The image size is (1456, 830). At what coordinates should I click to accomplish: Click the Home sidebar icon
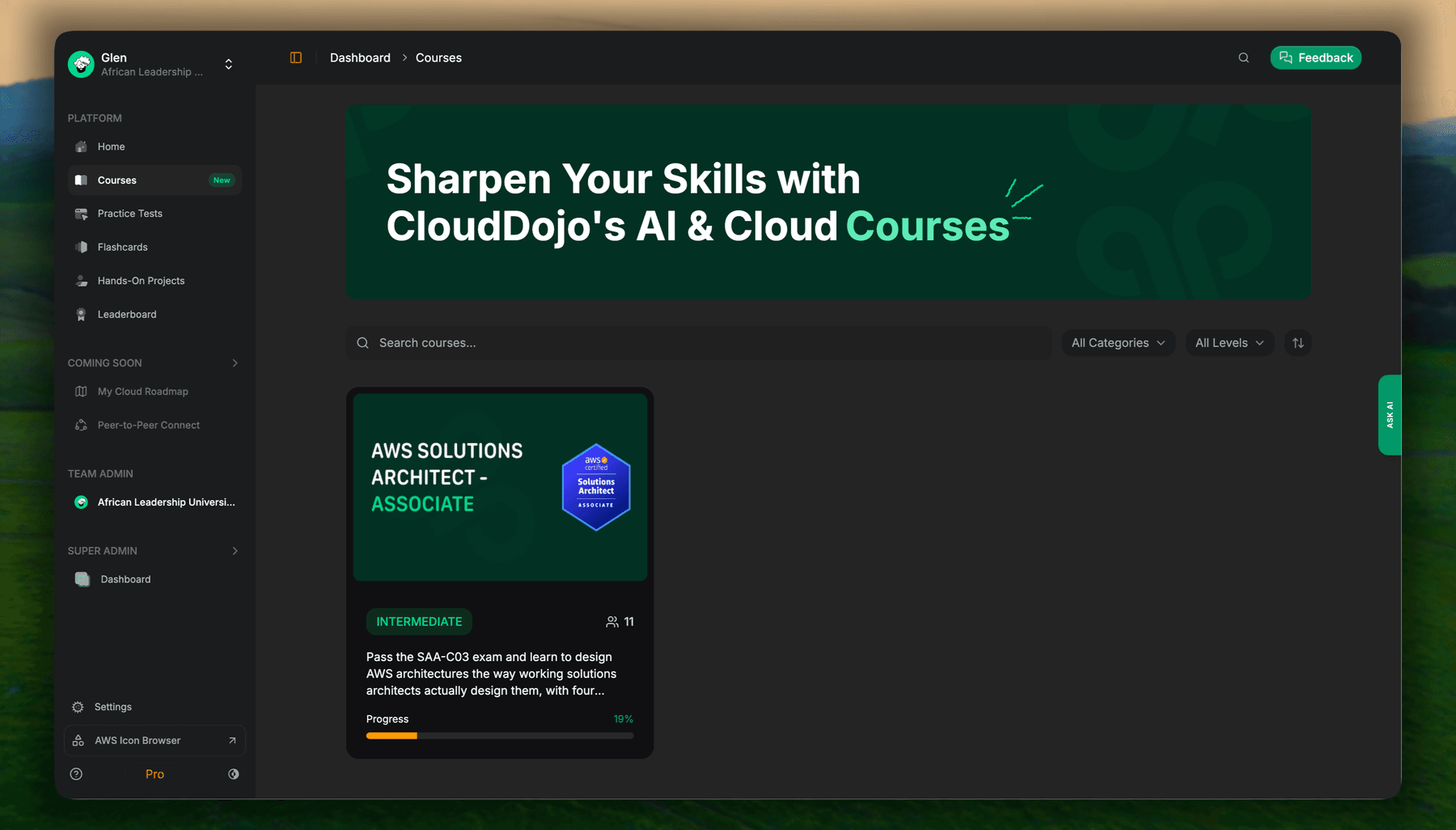(81, 146)
